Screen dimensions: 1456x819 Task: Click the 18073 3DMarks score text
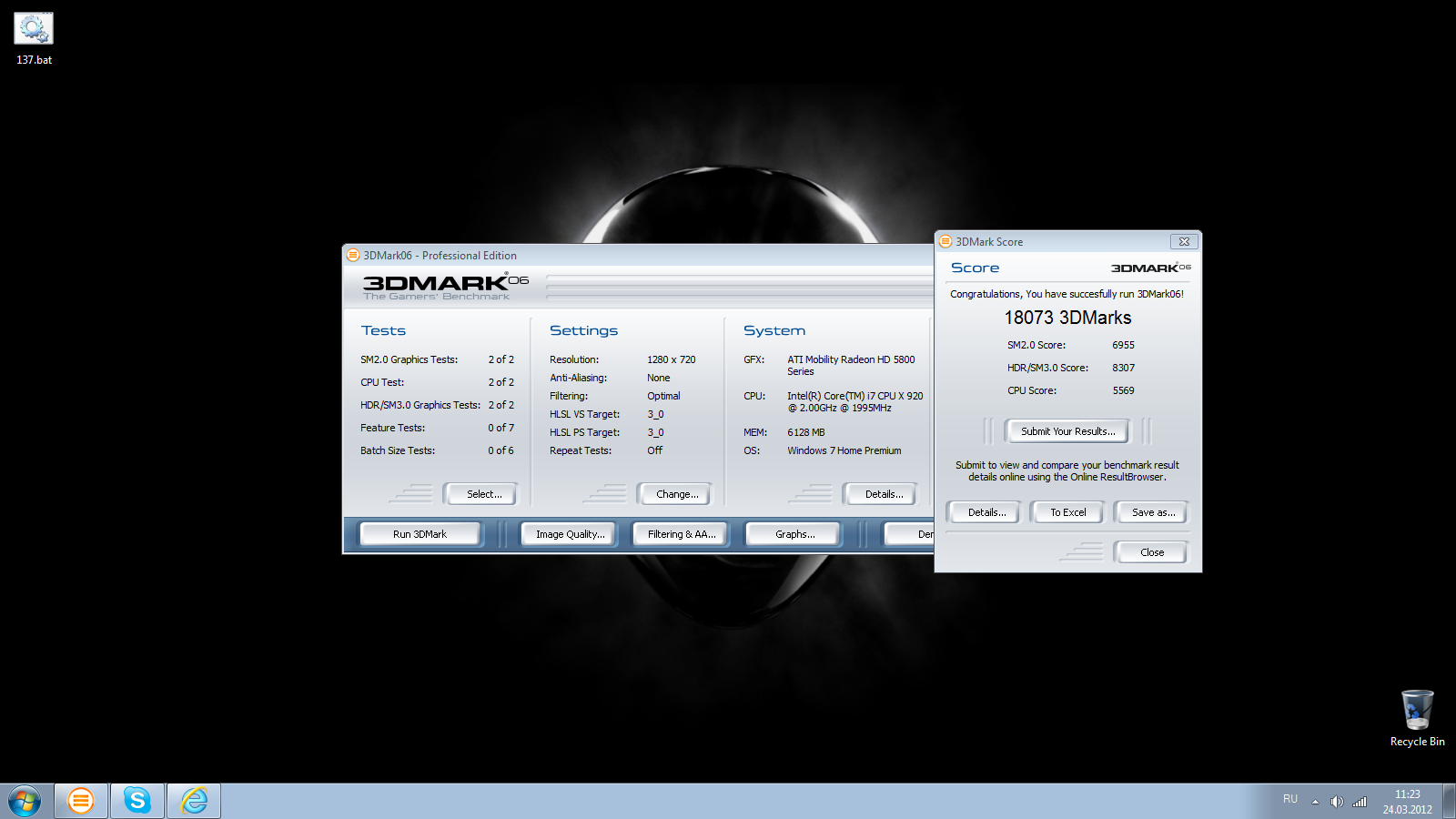1067,318
